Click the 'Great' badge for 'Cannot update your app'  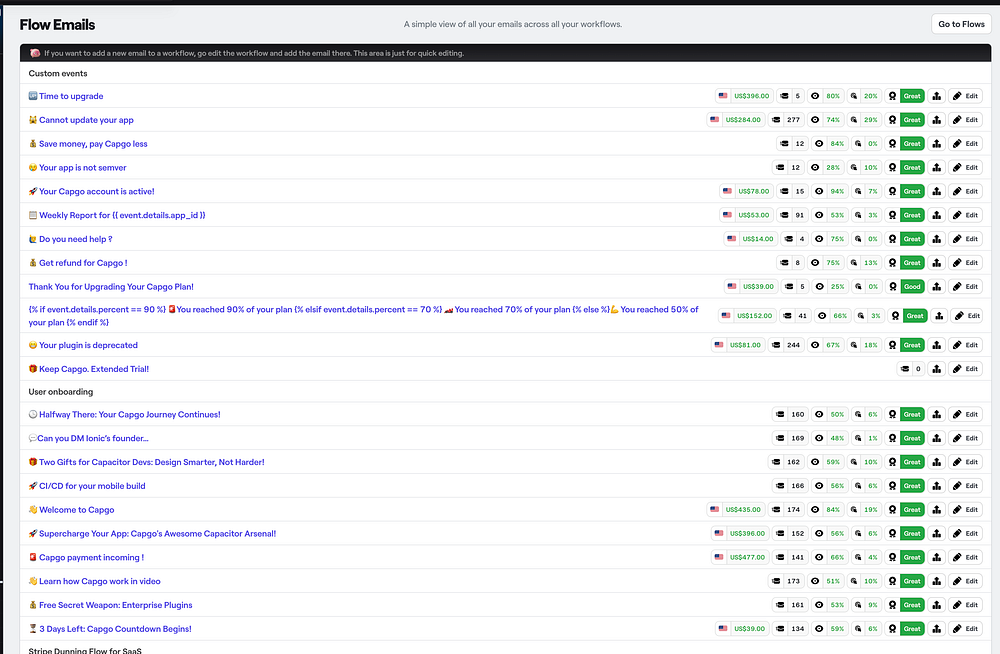[x=912, y=120]
